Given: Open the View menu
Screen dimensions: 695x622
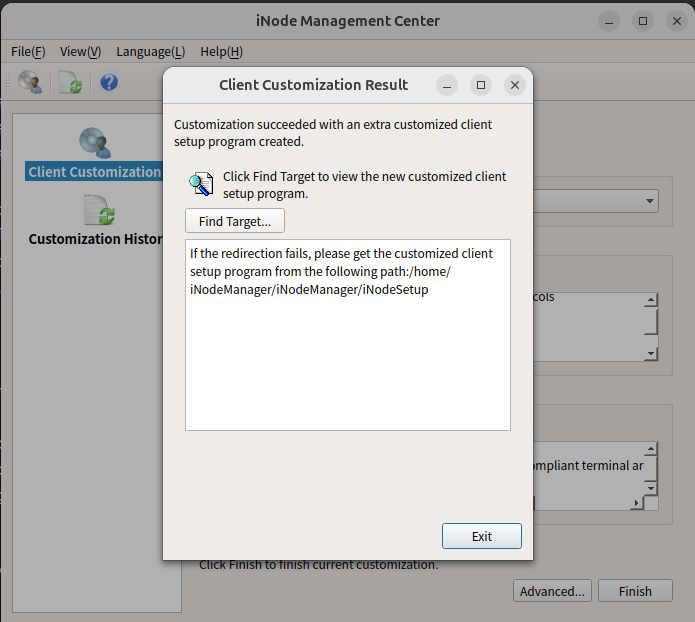Looking at the screenshot, I should point(80,51).
